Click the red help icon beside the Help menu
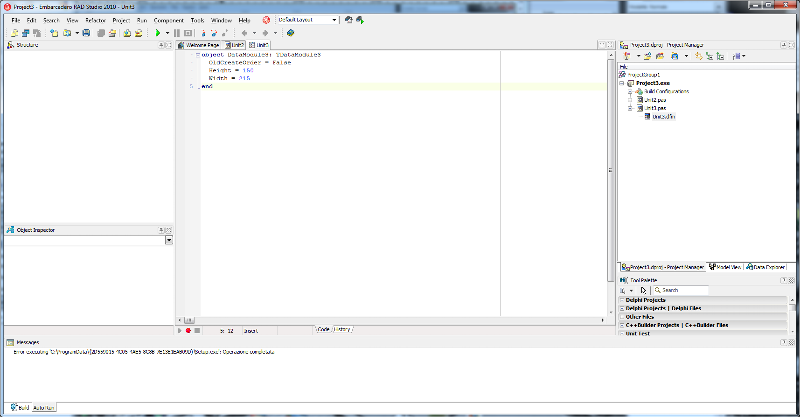 (266, 20)
